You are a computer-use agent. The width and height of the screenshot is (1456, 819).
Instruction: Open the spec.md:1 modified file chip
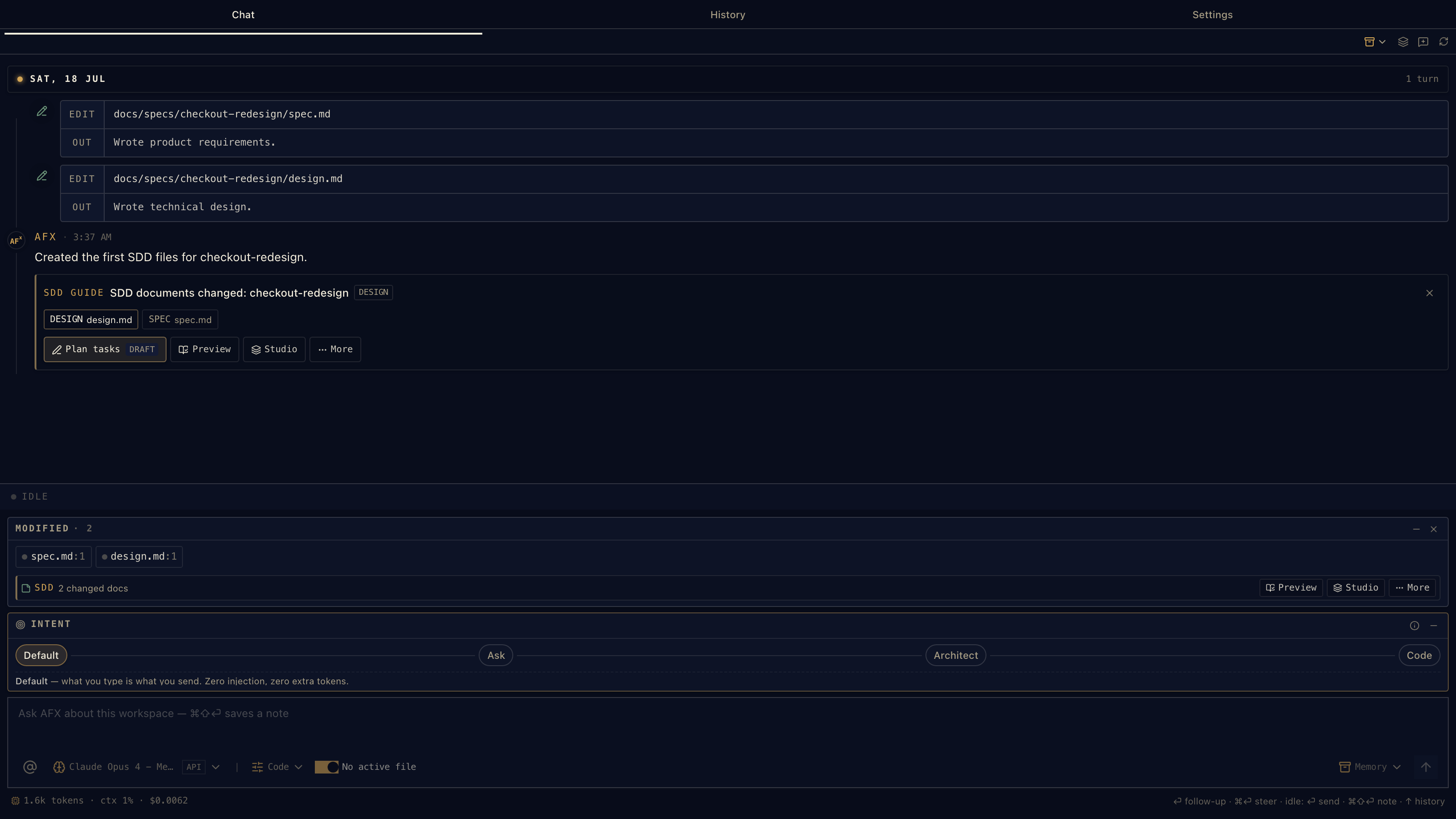pyautogui.click(x=54, y=557)
